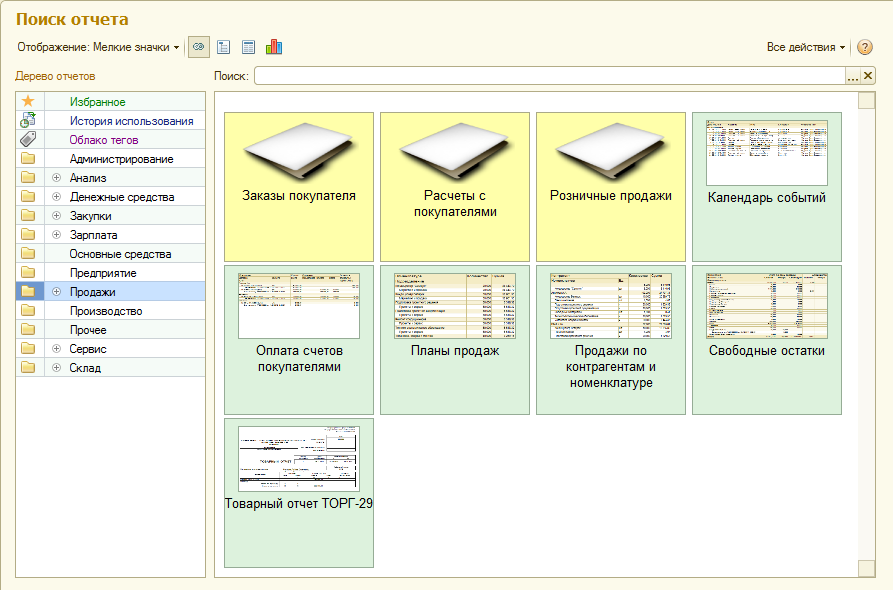
Task: Clear the search field with X button
Action: coord(868,76)
